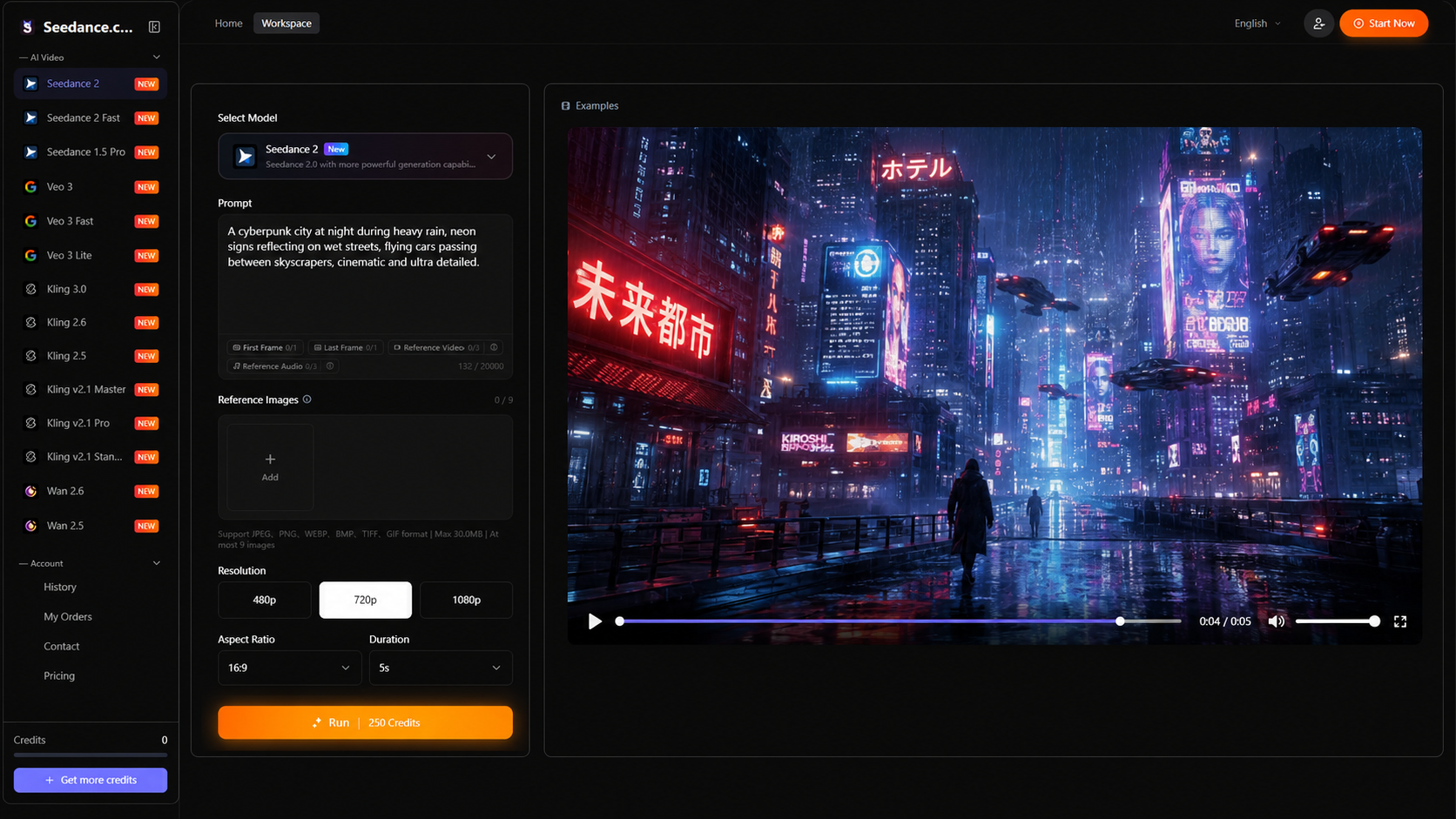This screenshot has height=819, width=1456.
Task: Click the Reference Video info icon
Action: tap(494, 347)
